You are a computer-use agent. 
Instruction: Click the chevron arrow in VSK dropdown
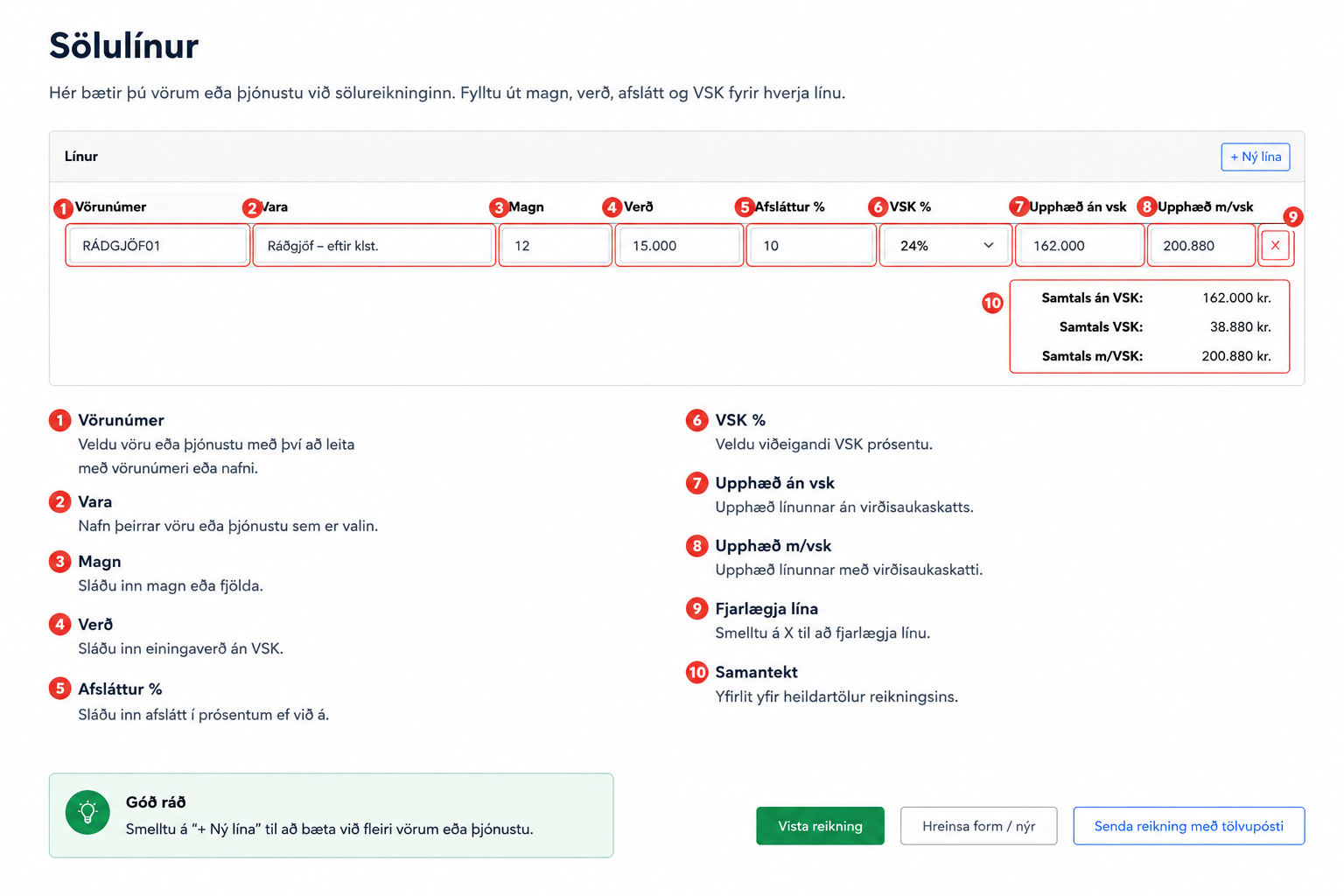click(989, 246)
